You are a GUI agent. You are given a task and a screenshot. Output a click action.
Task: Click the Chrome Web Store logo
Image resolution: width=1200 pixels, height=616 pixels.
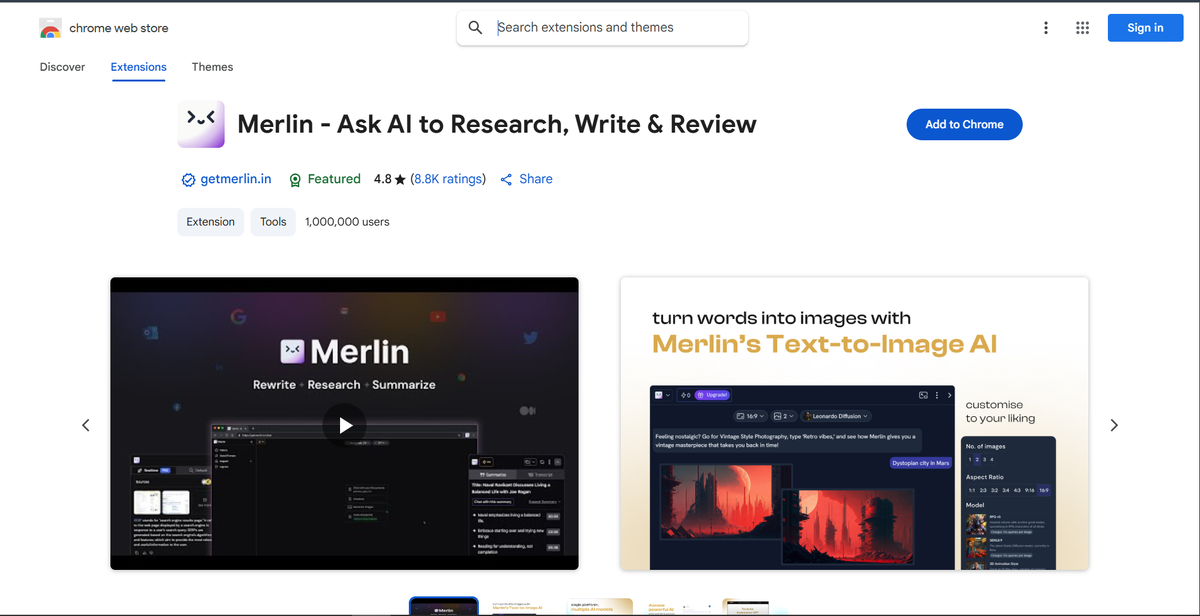point(50,28)
